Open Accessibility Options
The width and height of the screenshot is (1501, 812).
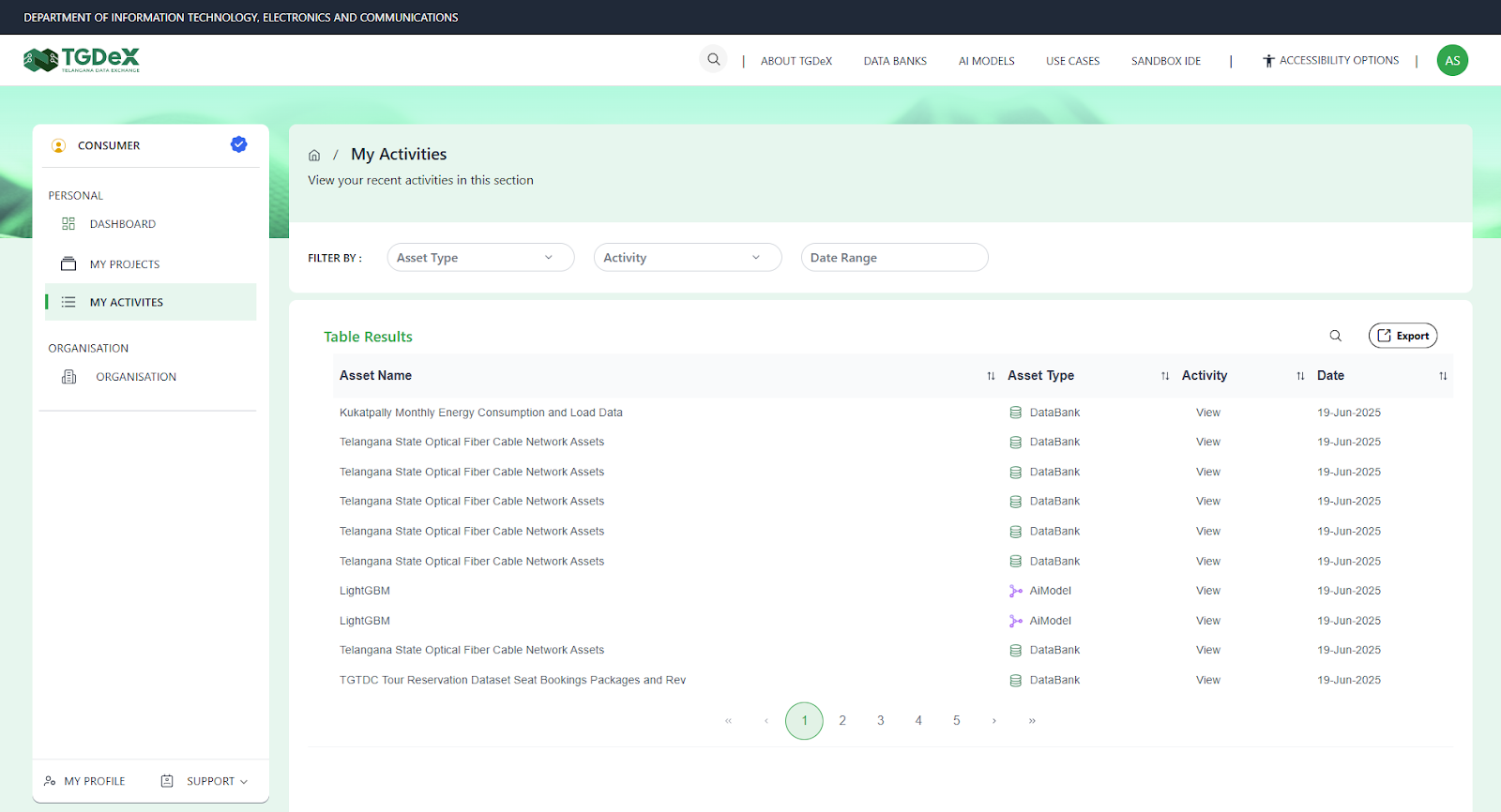pyautogui.click(x=1330, y=61)
